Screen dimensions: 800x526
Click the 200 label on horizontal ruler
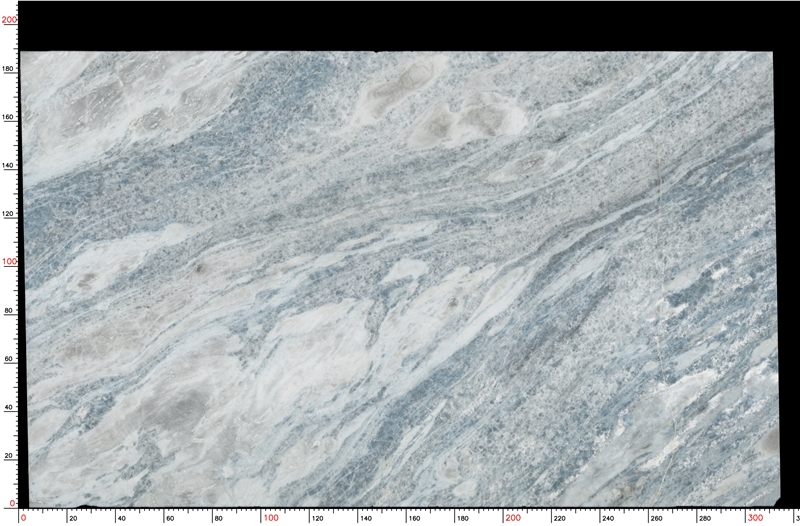pos(513,518)
